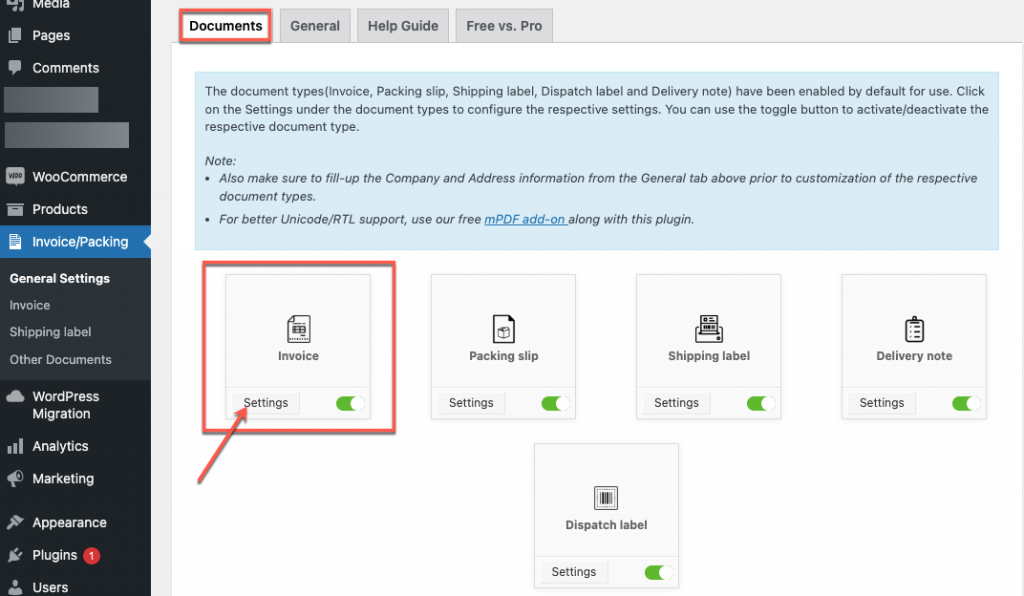This screenshot has width=1024, height=596.
Task: Open the Analytics menu label
Action: 60,447
